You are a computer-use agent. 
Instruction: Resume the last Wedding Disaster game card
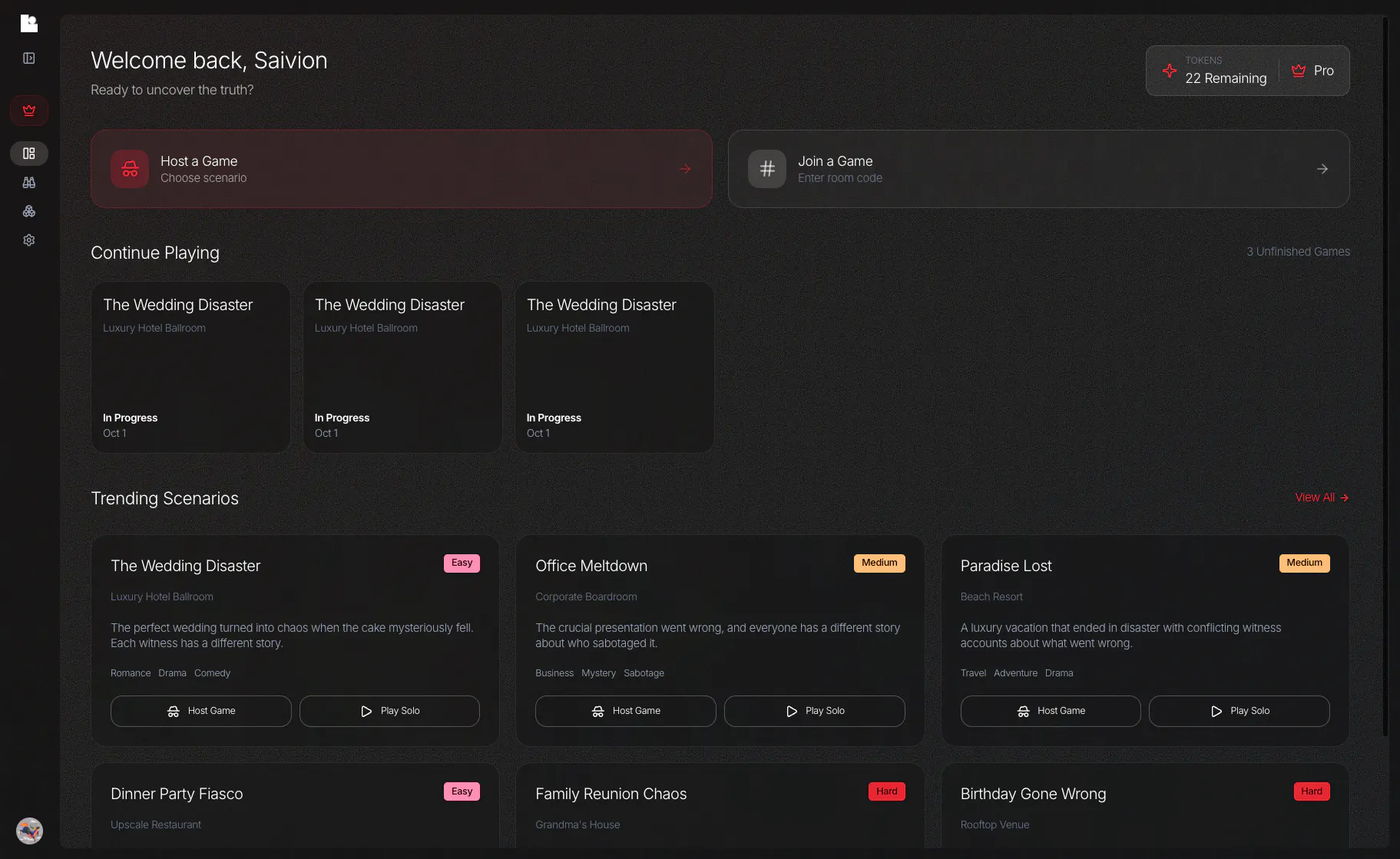coord(614,367)
